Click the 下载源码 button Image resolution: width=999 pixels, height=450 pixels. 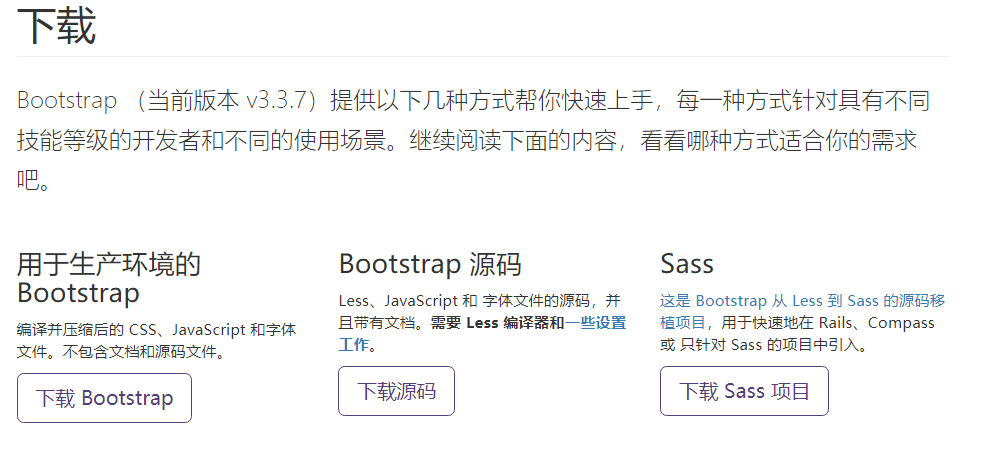pos(396,391)
